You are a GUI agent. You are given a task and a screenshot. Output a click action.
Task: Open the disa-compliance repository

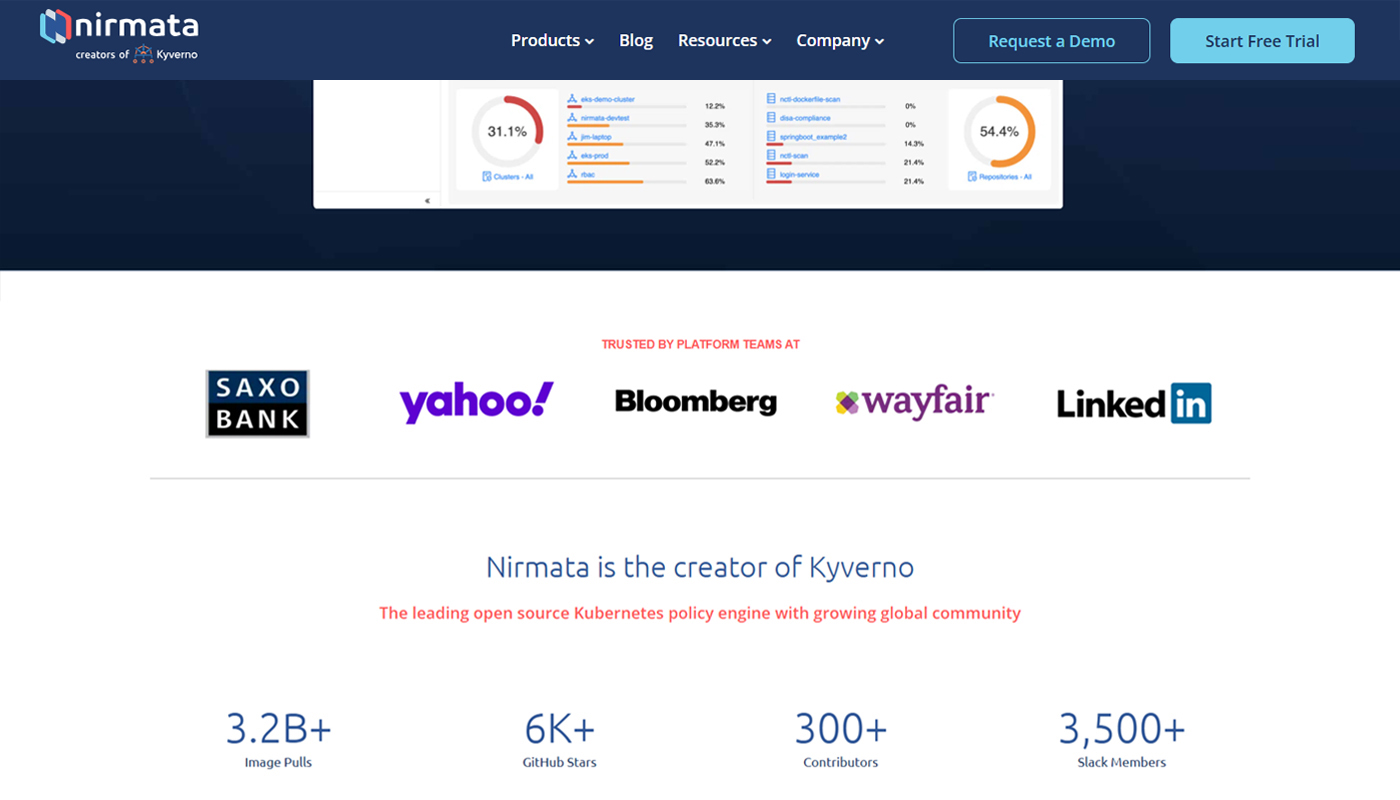click(805, 118)
